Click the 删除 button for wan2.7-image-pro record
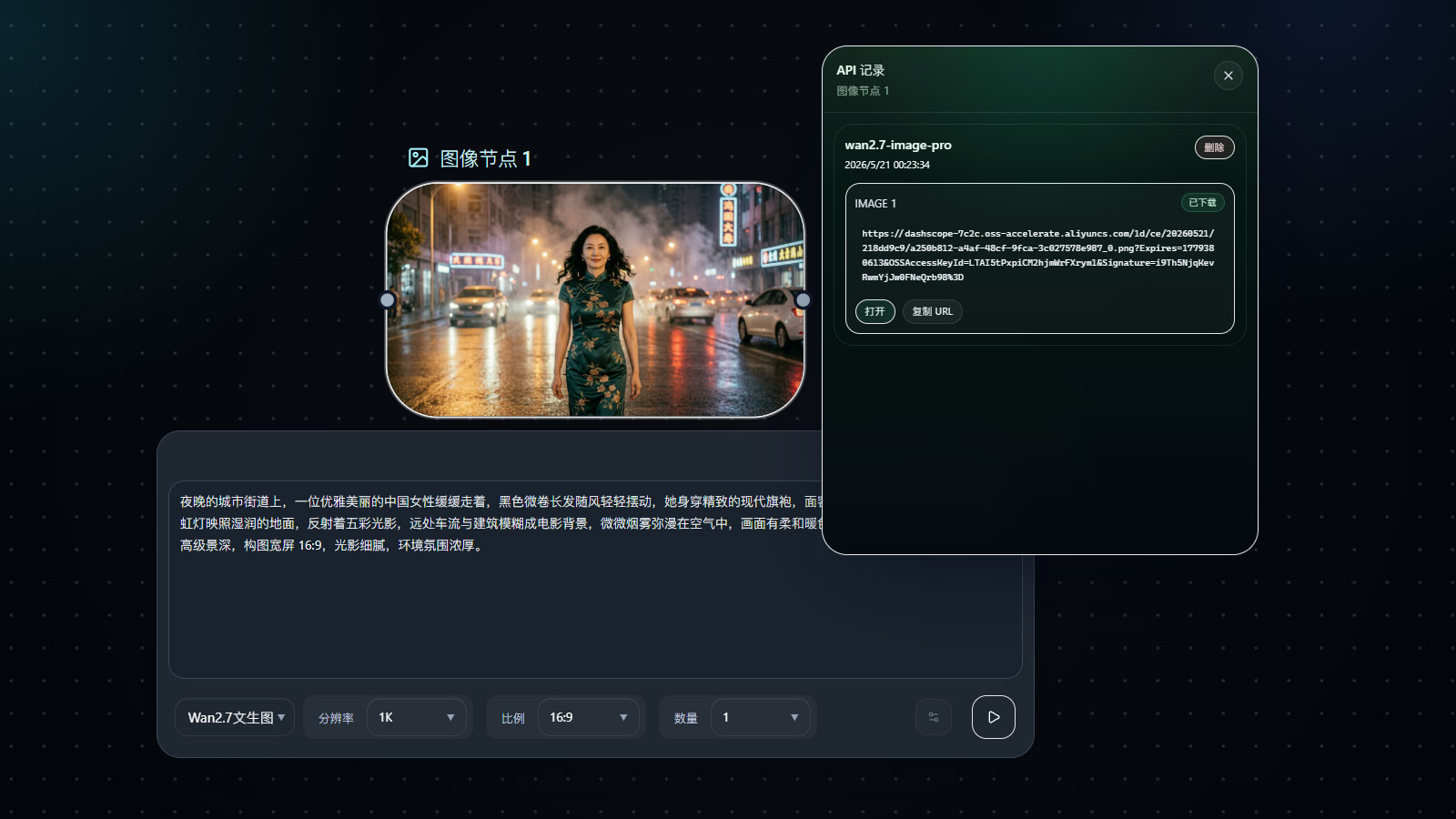The height and width of the screenshot is (819, 1456). click(x=1214, y=147)
